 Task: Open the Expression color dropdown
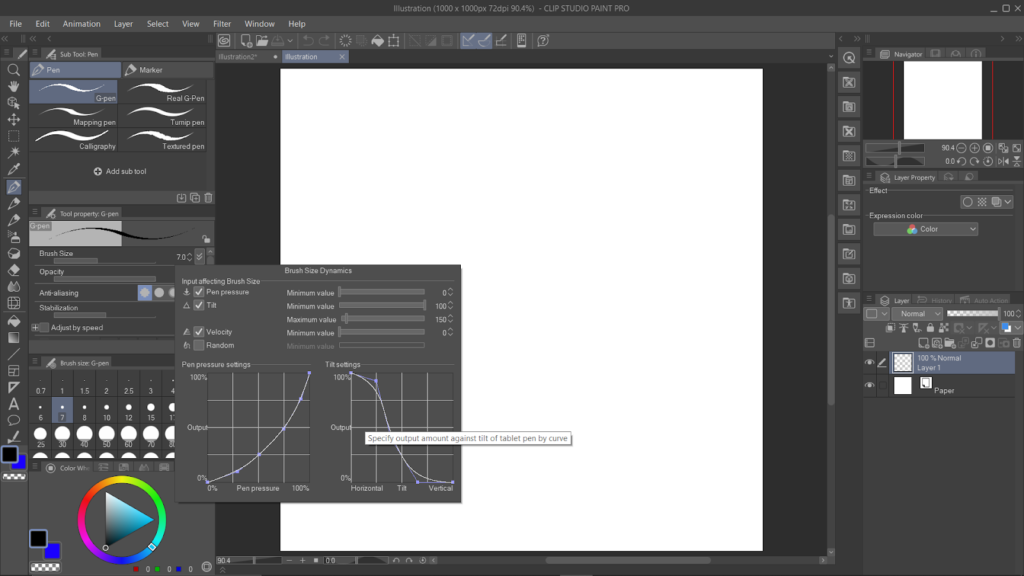coord(925,229)
